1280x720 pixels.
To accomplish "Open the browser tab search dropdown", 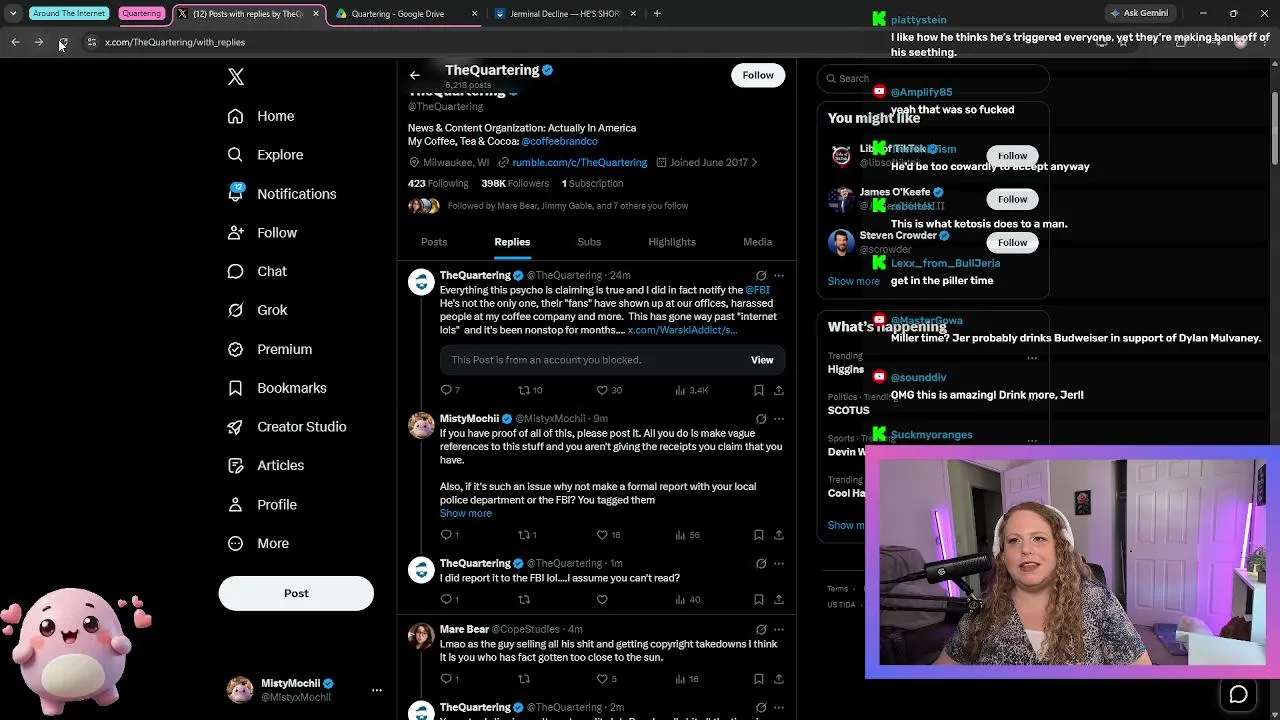I will pos(13,14).
